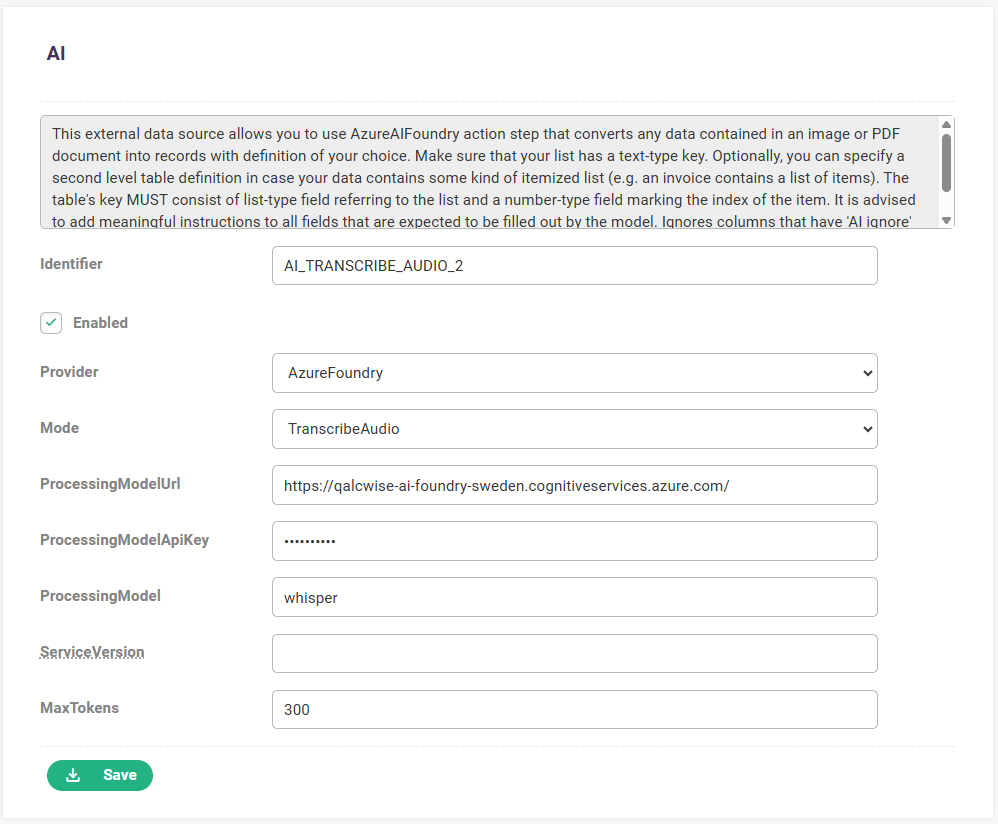The height and width of the screenshot is (824, 998).
Task: Click the underlined ServiceVersion label
Action: [x=92, y=652]
